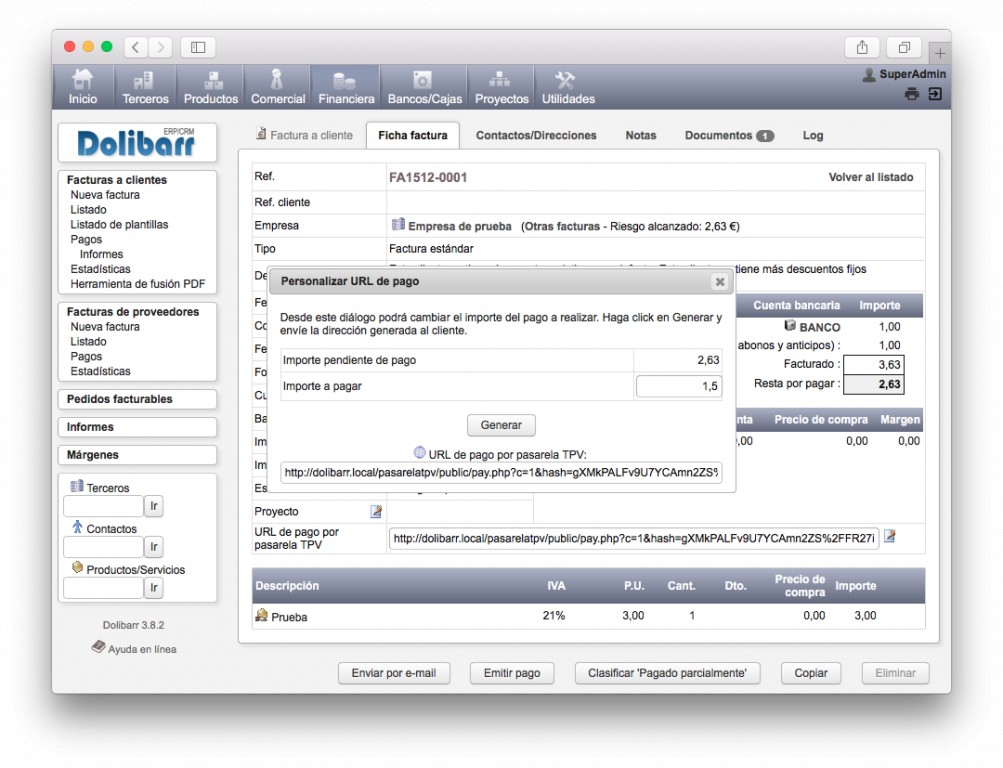Open Herramienta de fusión PDF in sidebar
Screen dimensions: 1003x768
[x=137, y=284]
